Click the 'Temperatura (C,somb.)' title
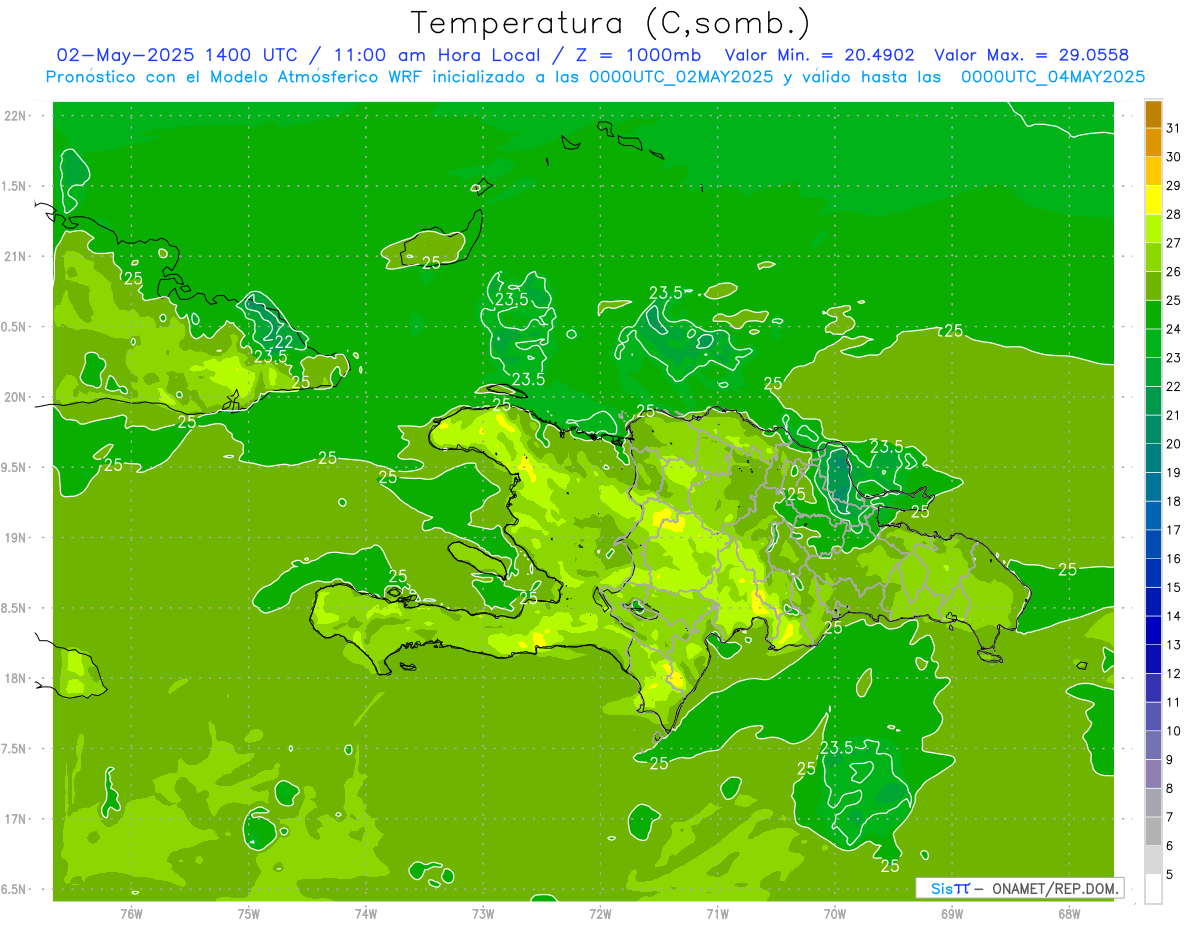The height and width of the screenshot is (927, 1200). (611, 23)
